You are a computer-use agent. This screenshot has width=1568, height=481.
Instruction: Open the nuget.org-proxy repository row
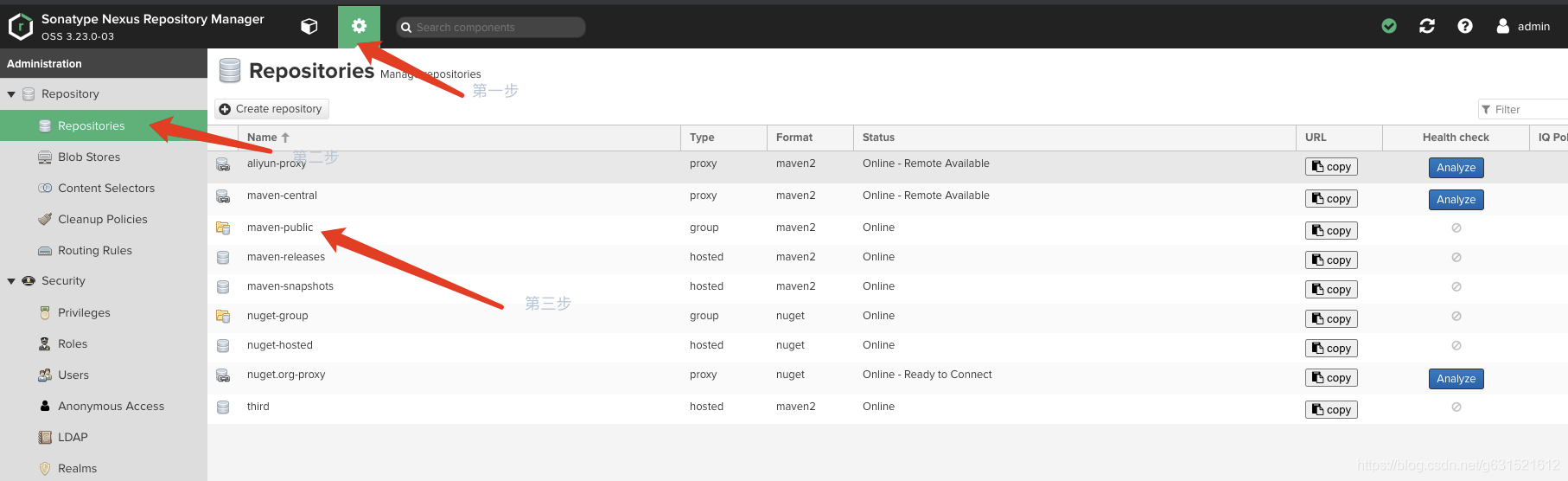coord(888,378)
